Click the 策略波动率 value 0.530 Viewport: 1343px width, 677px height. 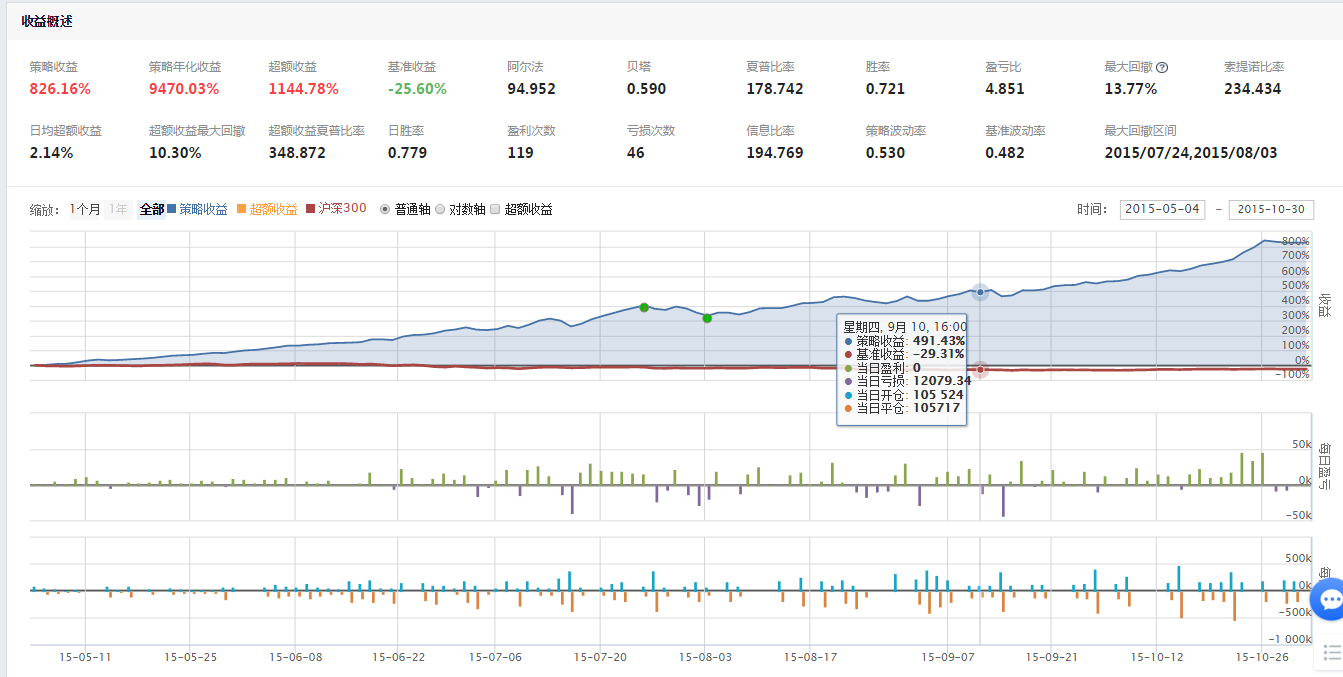point(886,153)
